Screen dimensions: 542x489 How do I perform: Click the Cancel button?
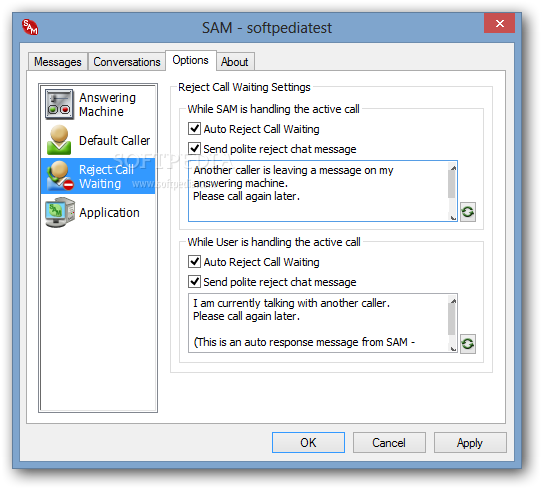[x=389, y=442]
